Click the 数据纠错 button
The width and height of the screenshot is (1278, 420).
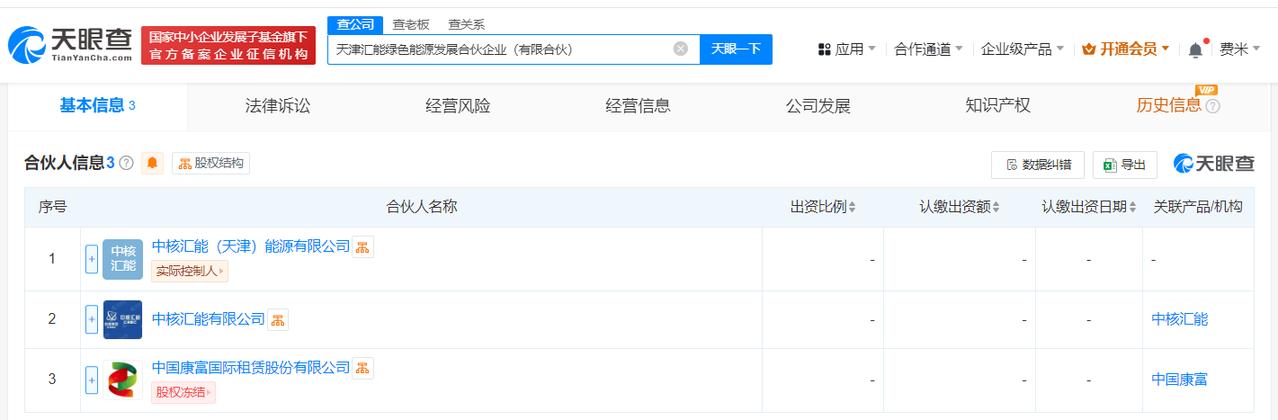click(1038, 164)
